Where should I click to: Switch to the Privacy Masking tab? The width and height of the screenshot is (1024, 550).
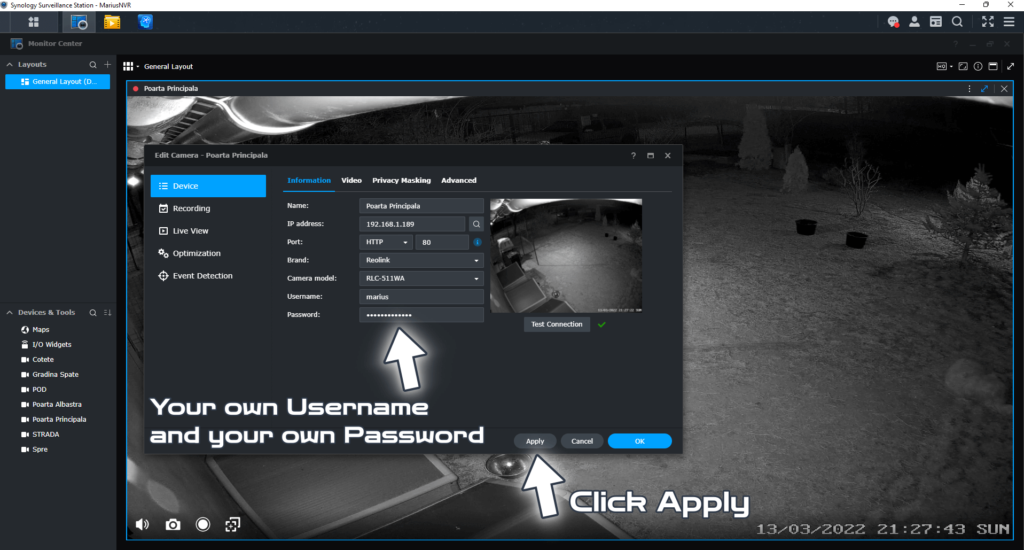point(401,181)
